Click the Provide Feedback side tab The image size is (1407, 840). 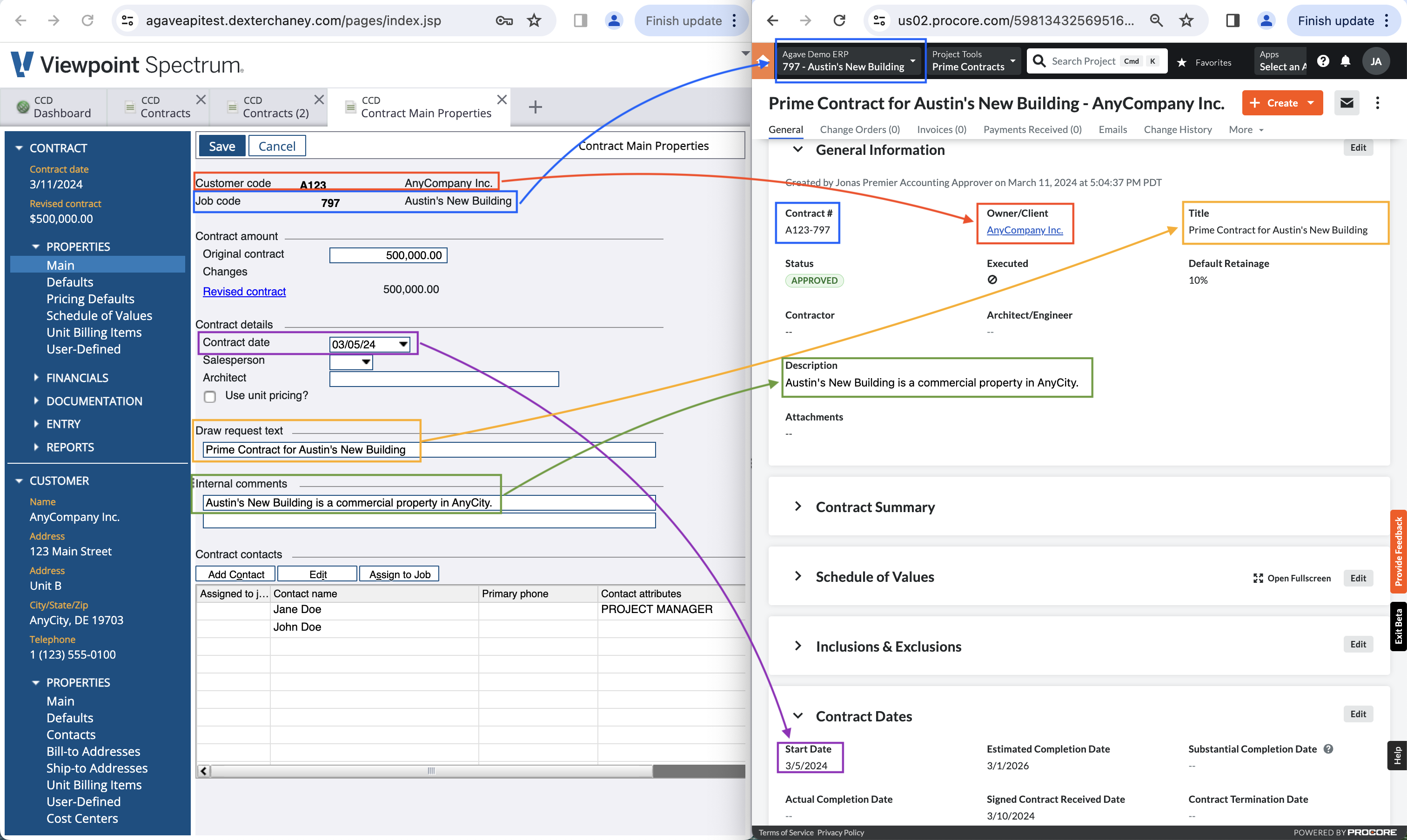point(1398,551)
